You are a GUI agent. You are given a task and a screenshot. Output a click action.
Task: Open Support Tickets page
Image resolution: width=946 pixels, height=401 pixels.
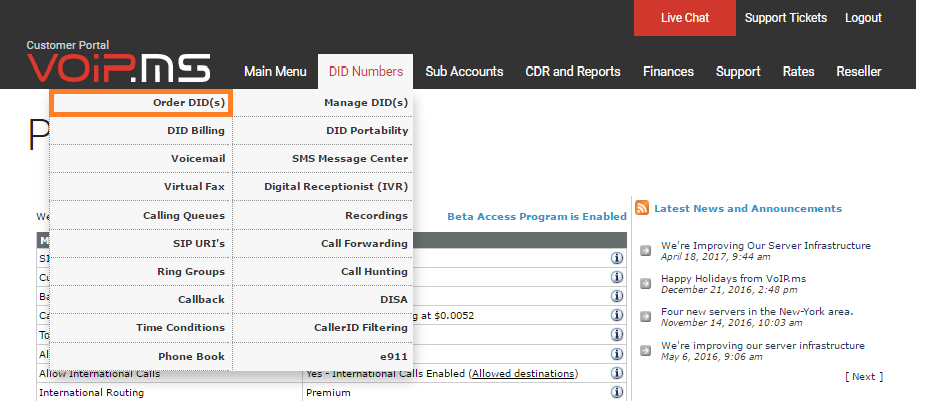[x=785, y=18]
